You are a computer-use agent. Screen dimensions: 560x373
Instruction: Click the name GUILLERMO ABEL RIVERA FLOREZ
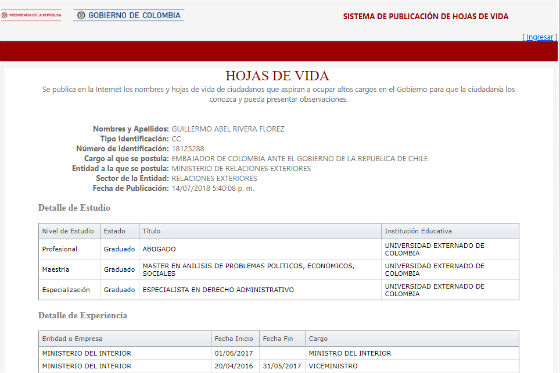click(x=228, y=129)
